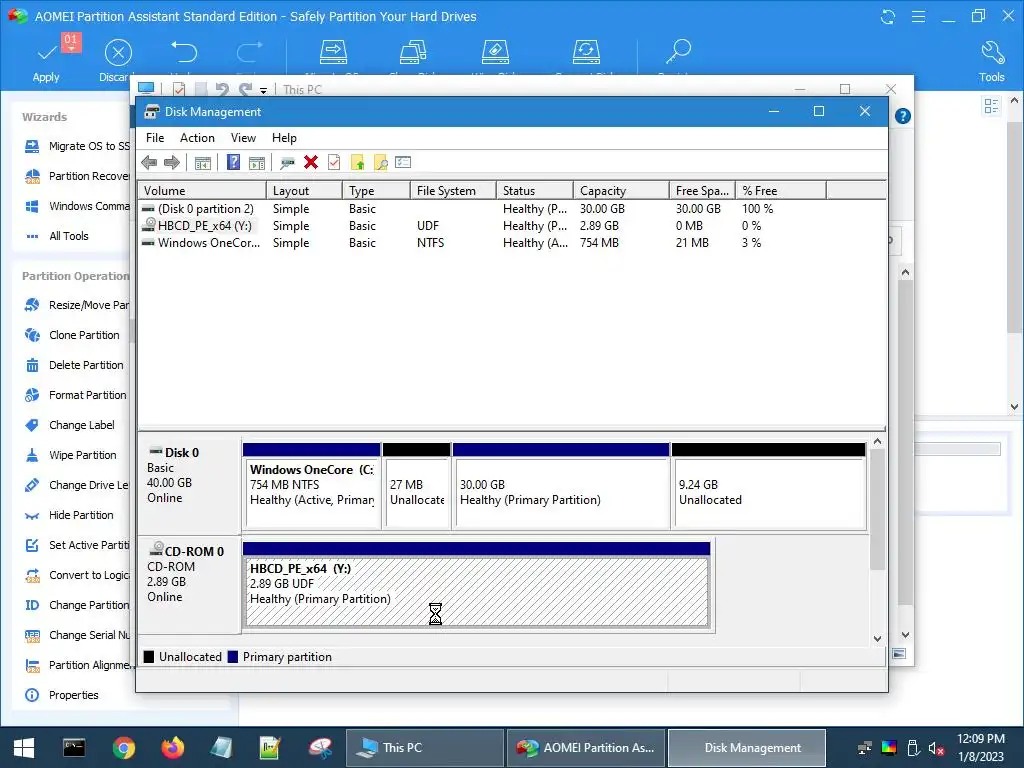The width and height of the screenshot is (1024, 768).
Task: Go Back in Disk Management toolbar
Action: click(x=149, y=162)
